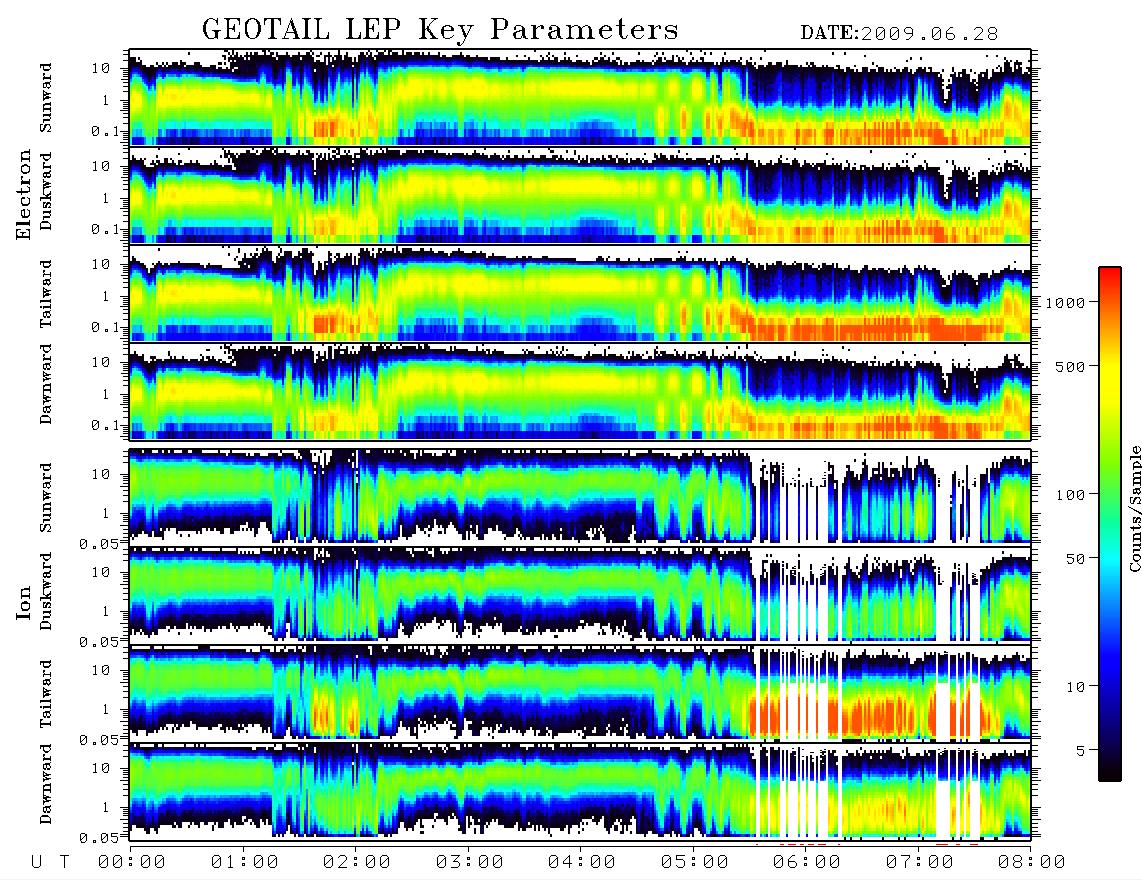
Task: Click the 10 energy tick of Ion Duskward
Action: coord(101,573)
